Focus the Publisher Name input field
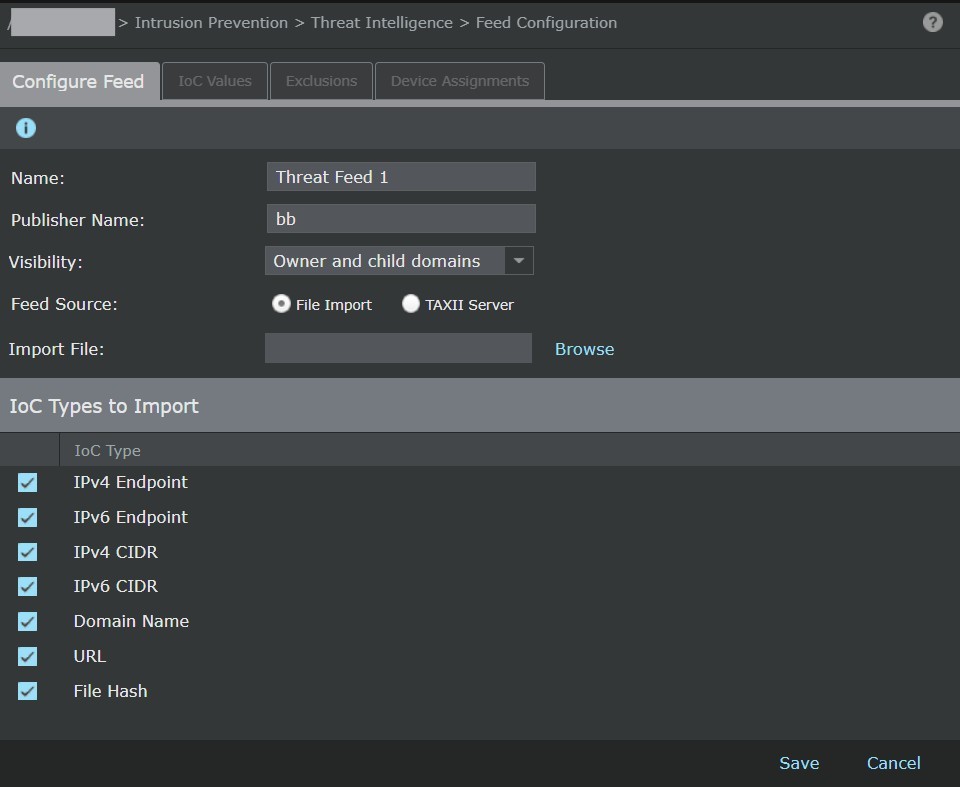This screenshot has width=960, height=787. [x=401, y=219]
